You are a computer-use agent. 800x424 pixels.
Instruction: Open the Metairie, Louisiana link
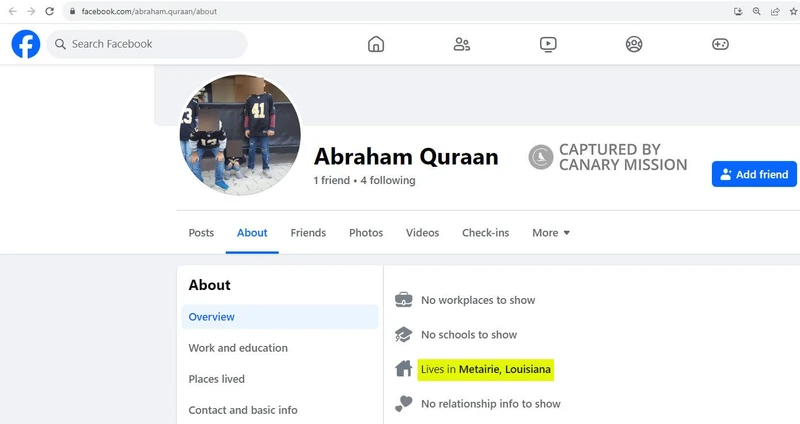(x=505, y=369)
